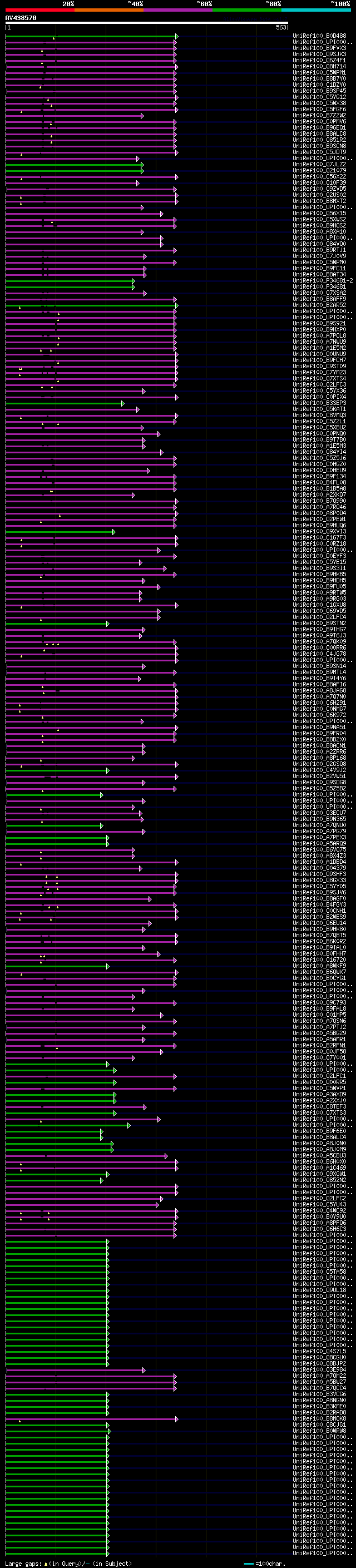
Task: Select hit UniRef100_Q21079
Action: pyautogui.click(x=319, y=170)
